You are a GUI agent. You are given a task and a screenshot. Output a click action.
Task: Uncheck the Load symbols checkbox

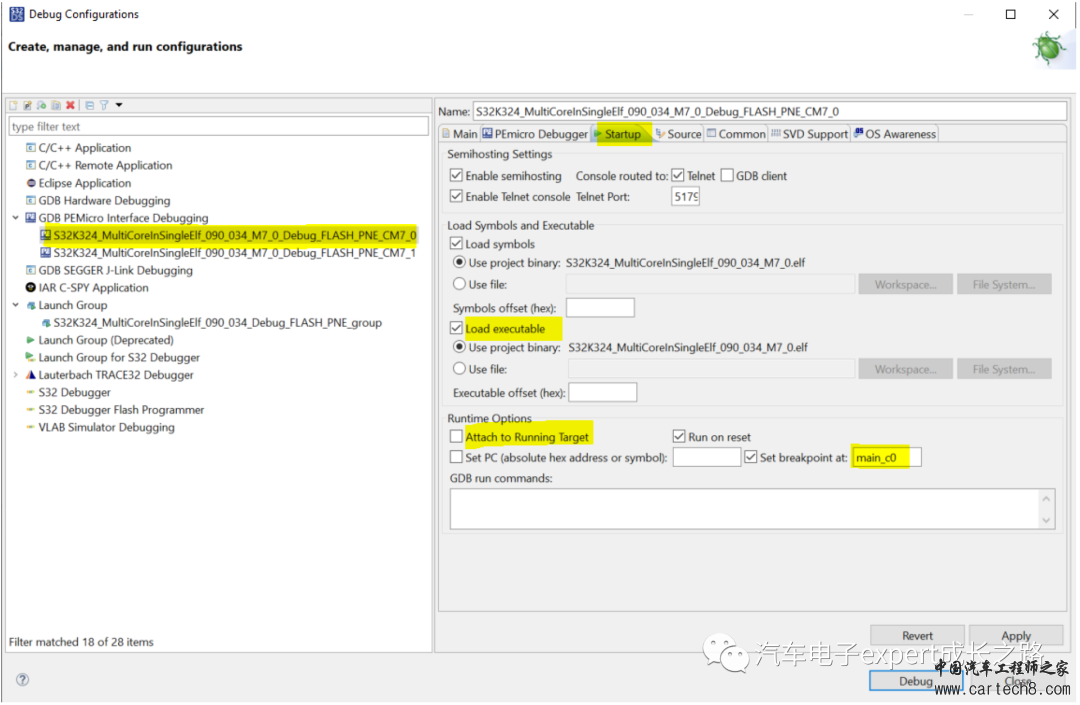tap(456, 244)
